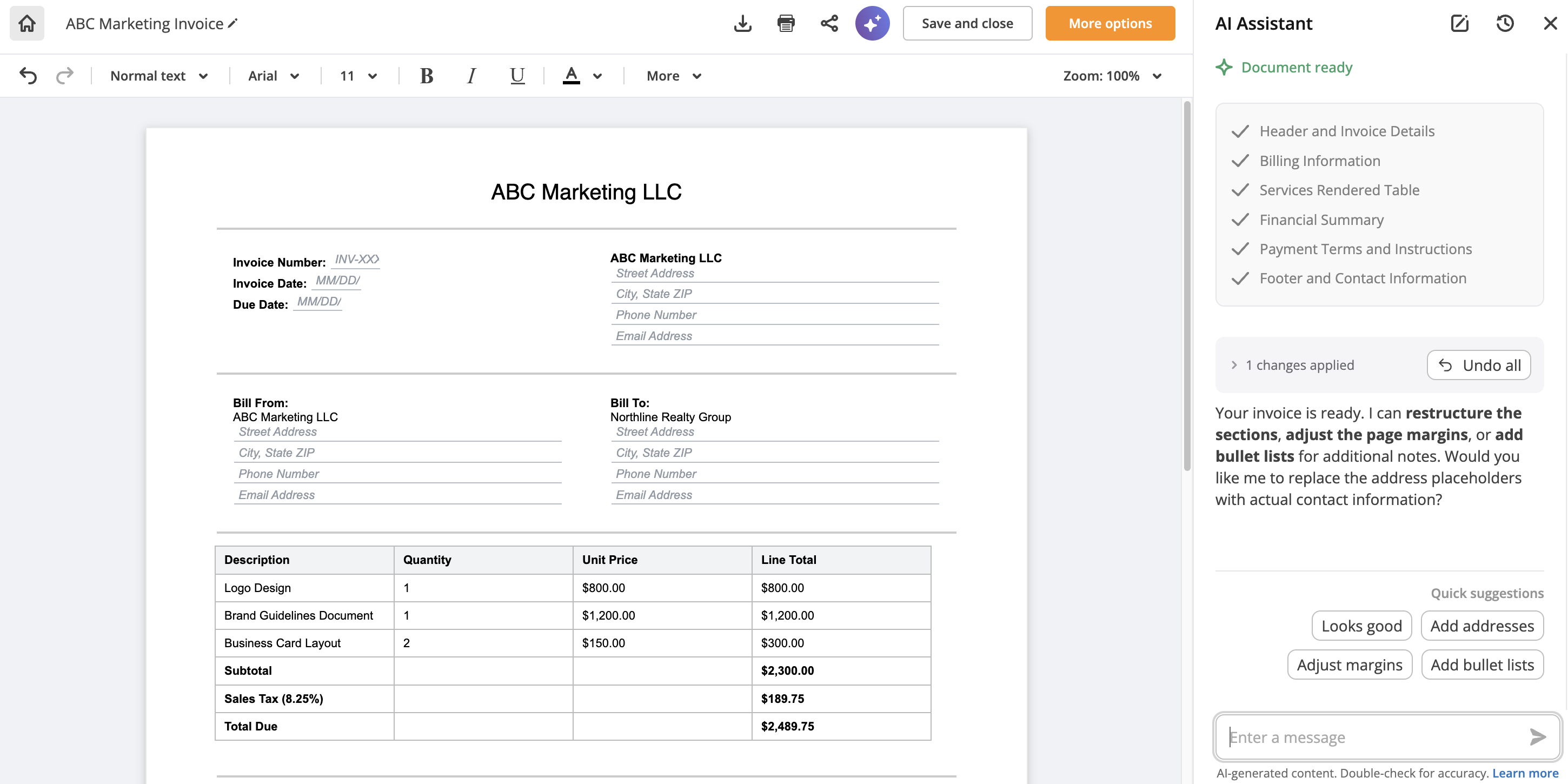Click the Invoice Number INV-XX field
Viewport: 1568px width, 784px height.
[x=355, y=260]
